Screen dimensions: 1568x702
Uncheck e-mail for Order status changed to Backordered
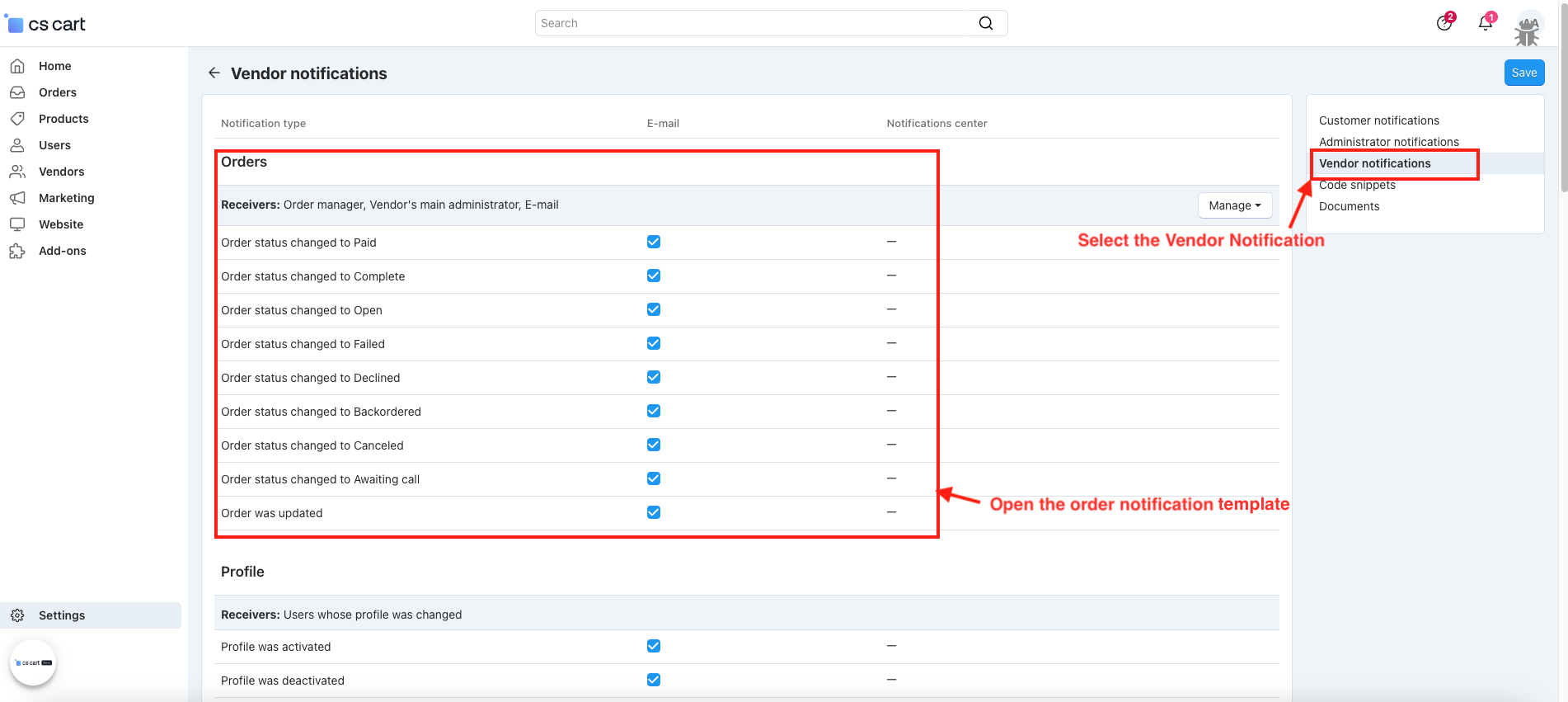click(654, 411)
